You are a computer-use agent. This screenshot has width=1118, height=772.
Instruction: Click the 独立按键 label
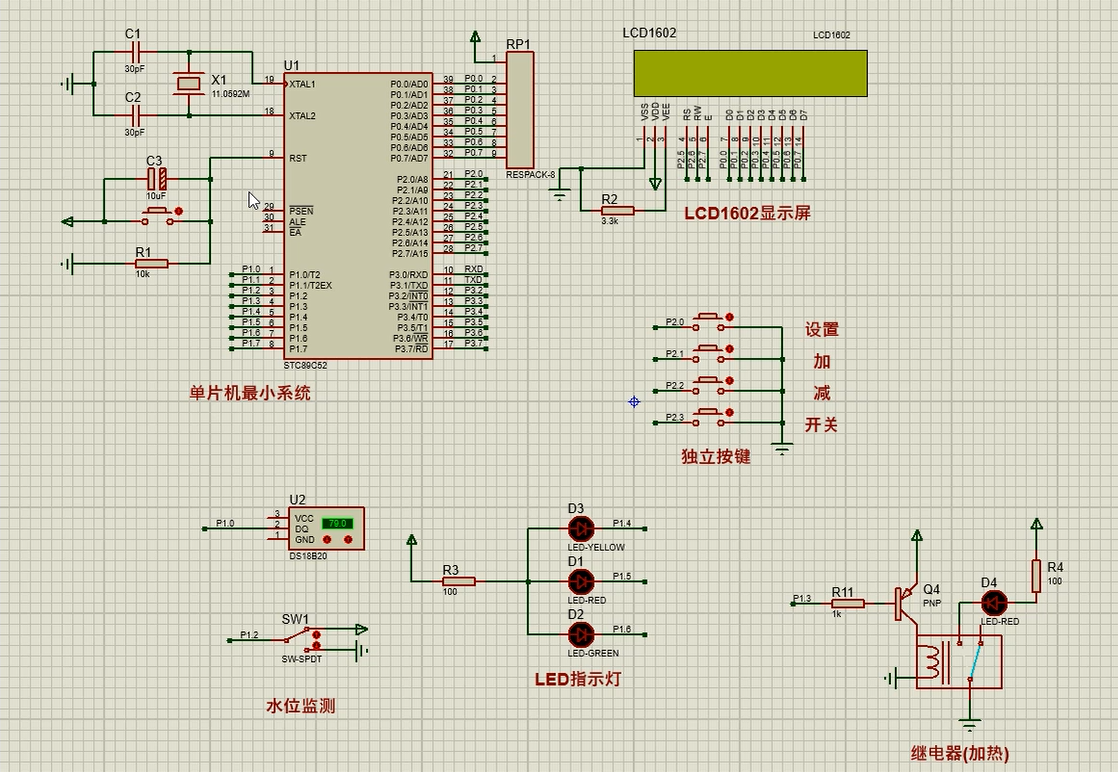click(x=716, y=456)
